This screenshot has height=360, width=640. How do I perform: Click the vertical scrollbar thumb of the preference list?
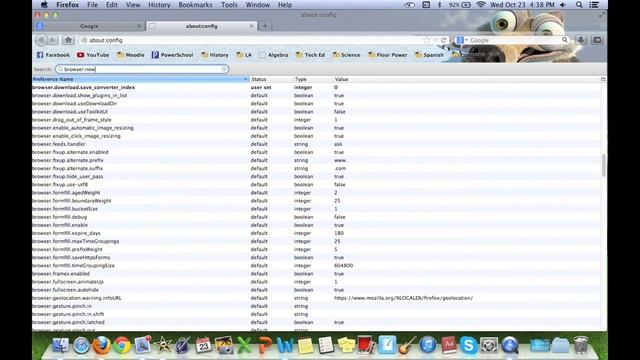(x=604, y=165)
